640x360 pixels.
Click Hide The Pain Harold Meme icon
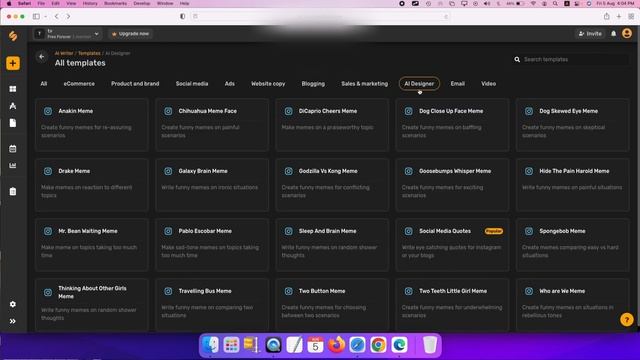point(529,171)
